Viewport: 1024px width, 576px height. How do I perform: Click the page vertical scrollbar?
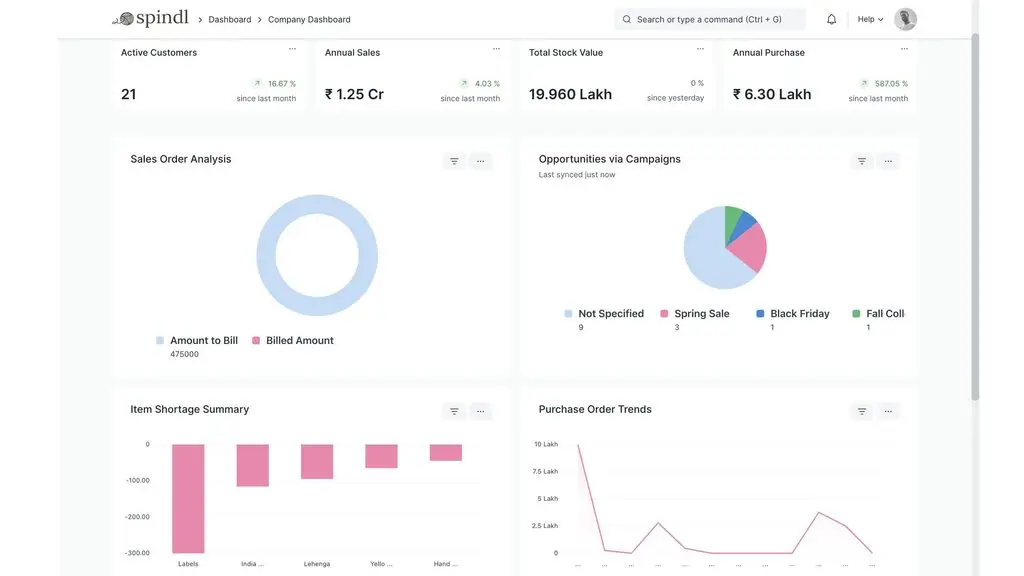tap(975, 216)
